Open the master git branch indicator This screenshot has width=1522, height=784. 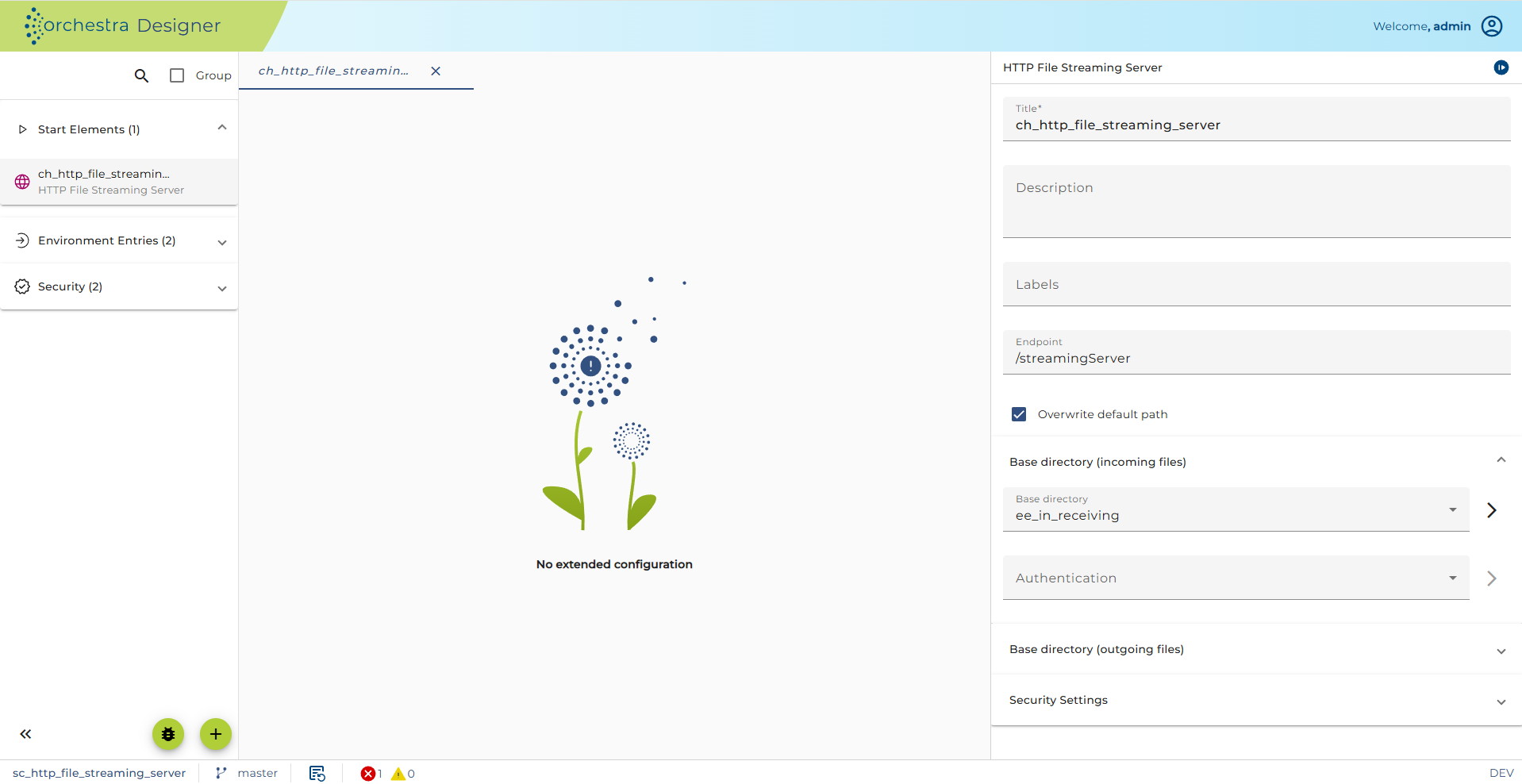pos(247,773)
